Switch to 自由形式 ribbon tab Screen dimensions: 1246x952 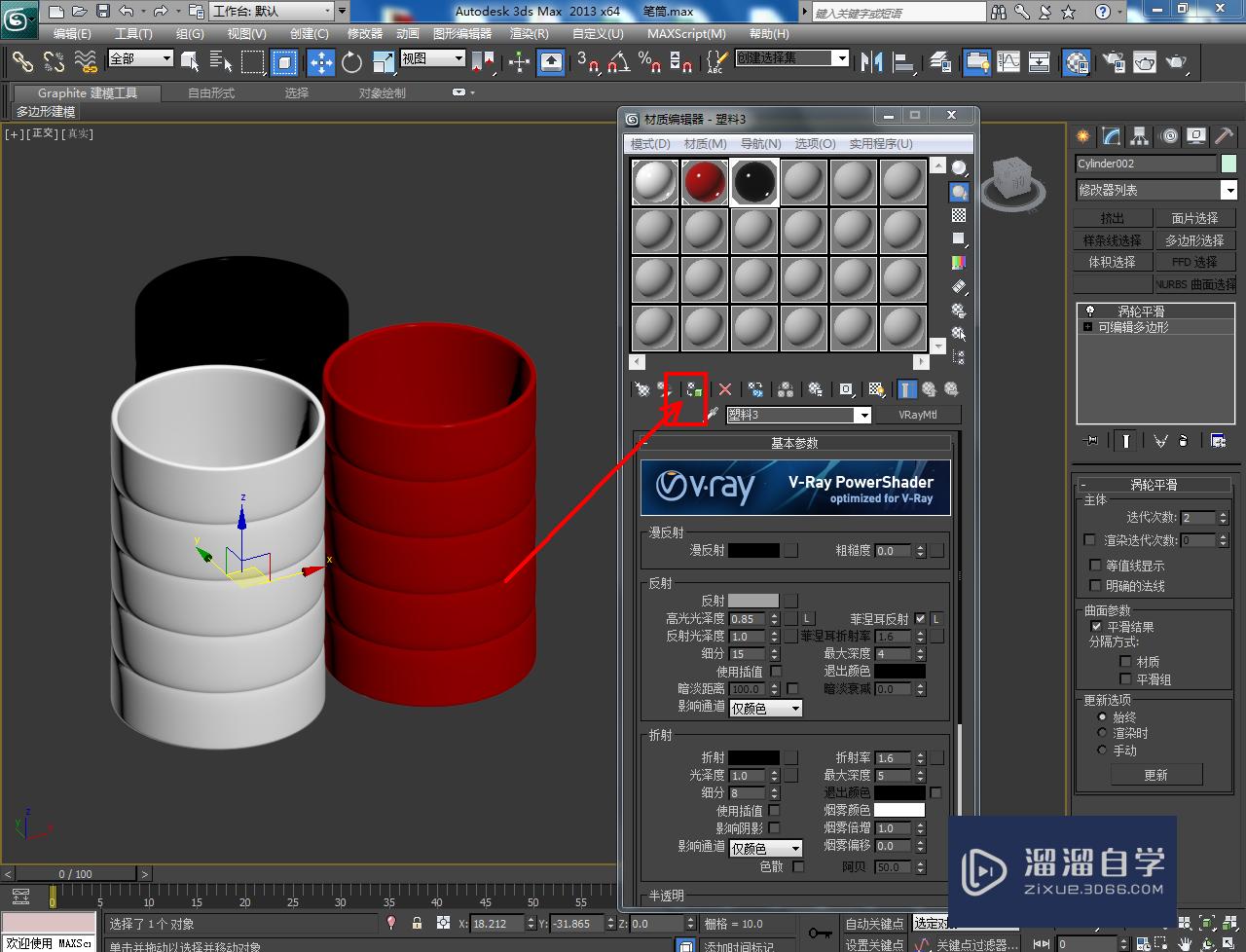211,92
